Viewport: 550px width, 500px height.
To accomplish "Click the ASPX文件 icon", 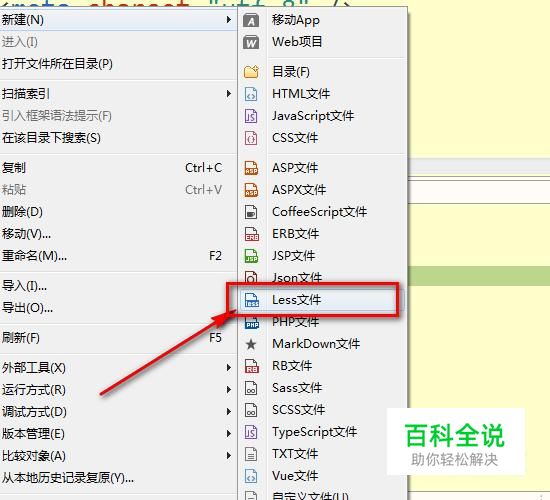I will [x=251, y=190].
